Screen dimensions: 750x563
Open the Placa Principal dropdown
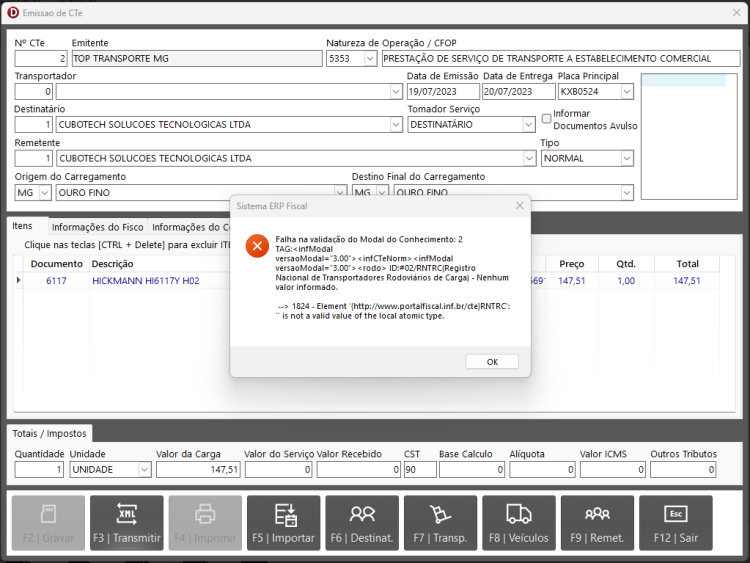coord(627,91)
